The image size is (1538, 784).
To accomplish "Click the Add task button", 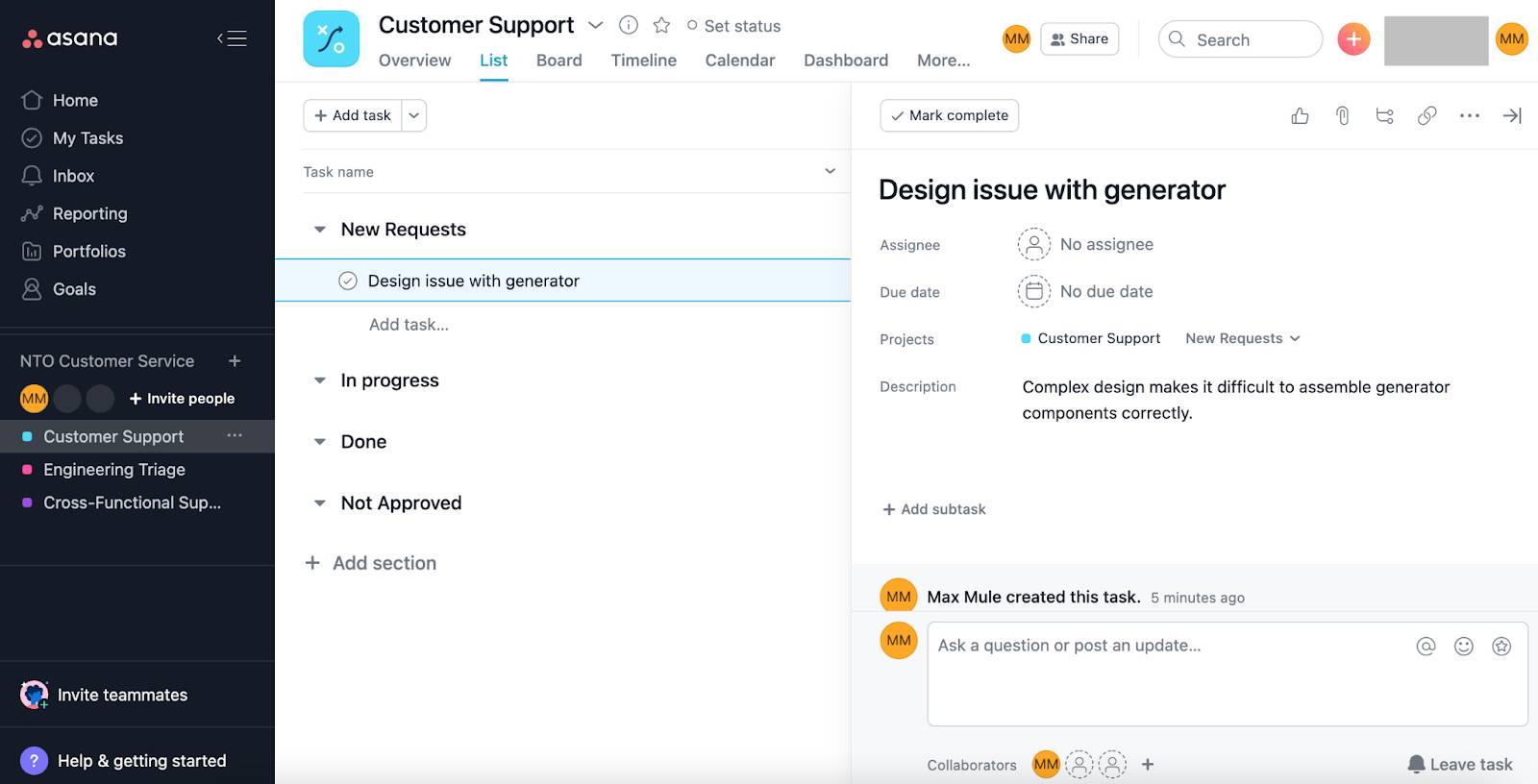I will pyautogui.click(x=353, y=115).
